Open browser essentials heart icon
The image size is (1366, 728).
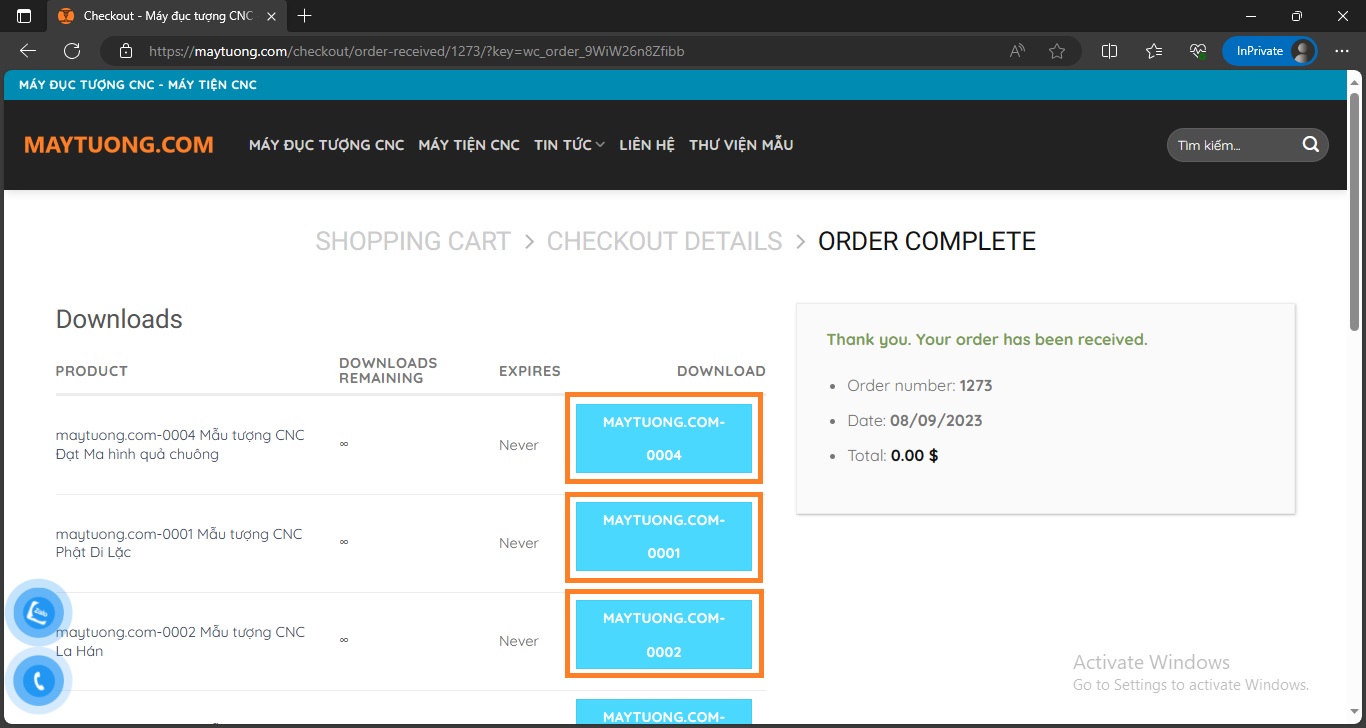1197,51
